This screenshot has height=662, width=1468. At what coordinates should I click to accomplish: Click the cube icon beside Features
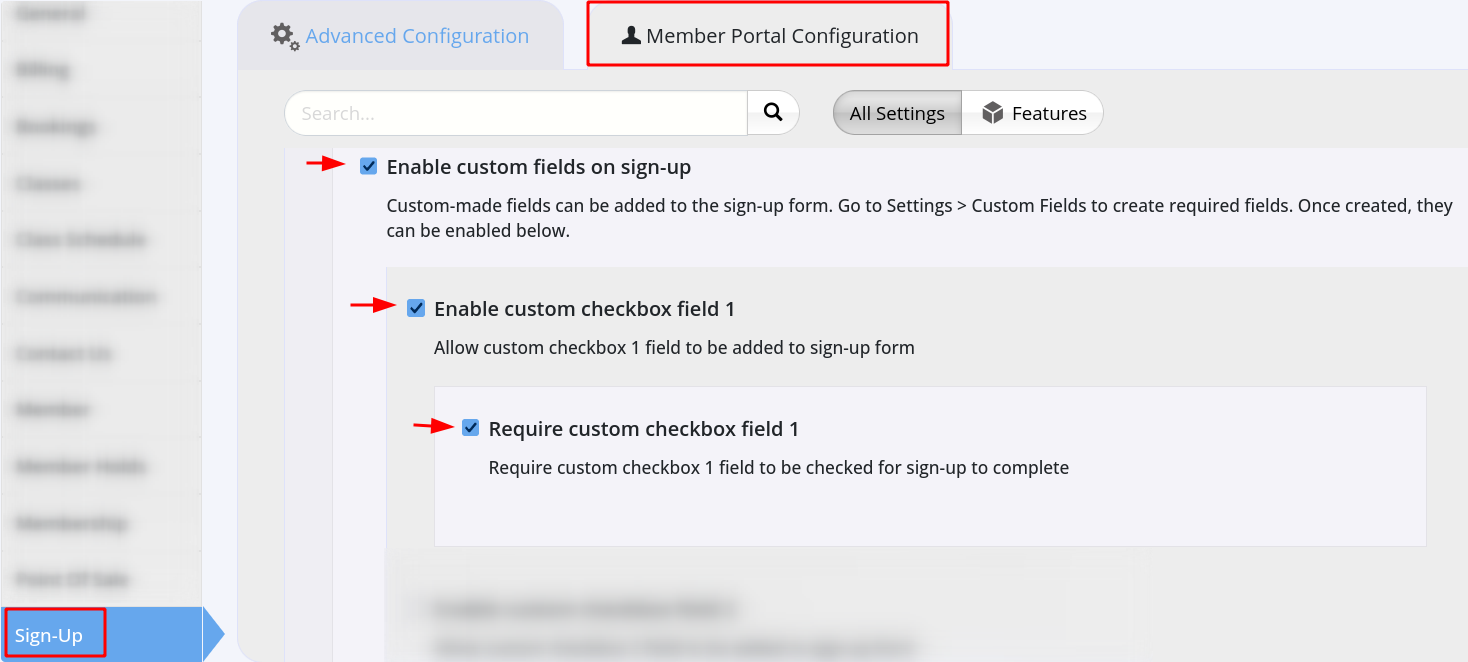click(x=992, y=113)
